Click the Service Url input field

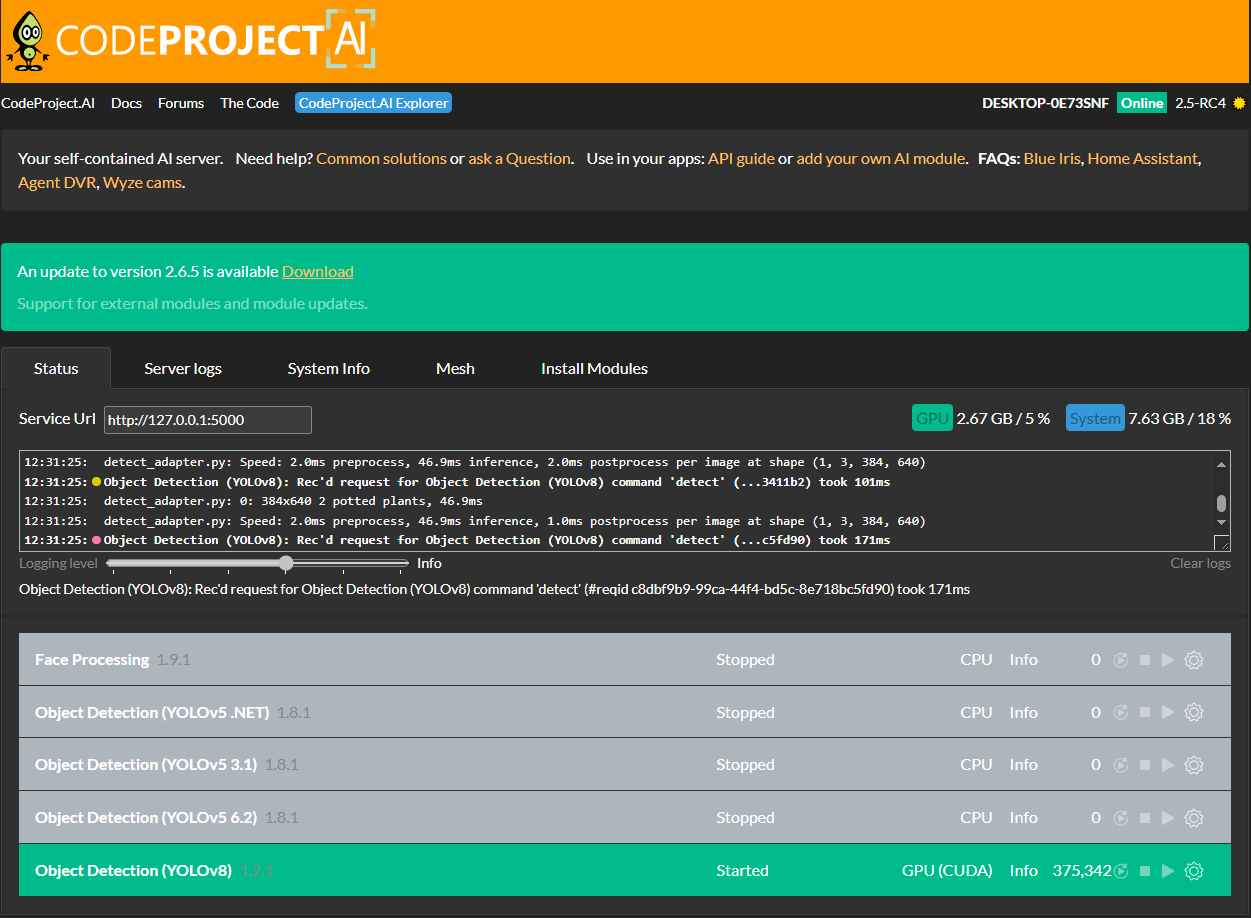pos(208,420)
